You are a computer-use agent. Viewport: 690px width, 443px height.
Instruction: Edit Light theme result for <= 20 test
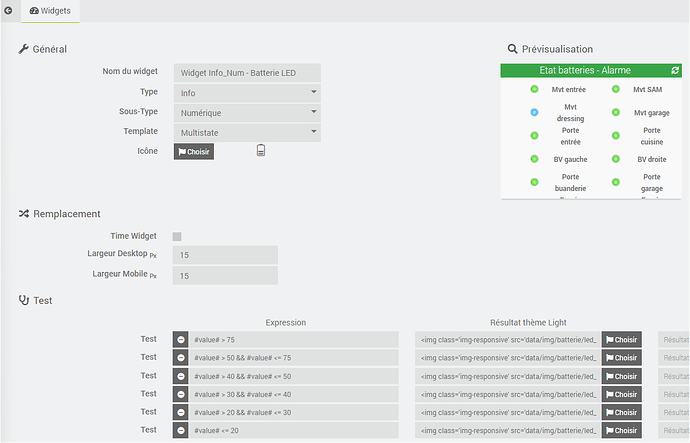[508, 430]
